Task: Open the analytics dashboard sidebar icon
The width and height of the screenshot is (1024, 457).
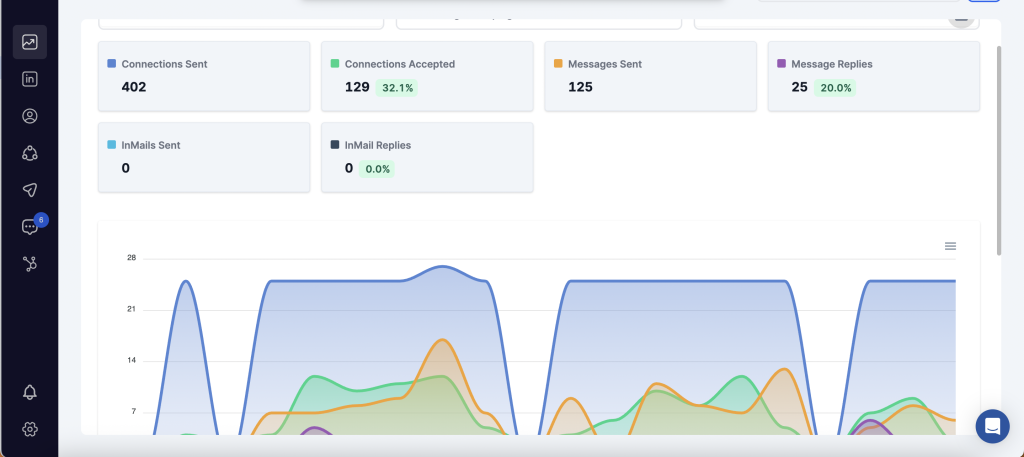Action: click(x=30, y=42)
